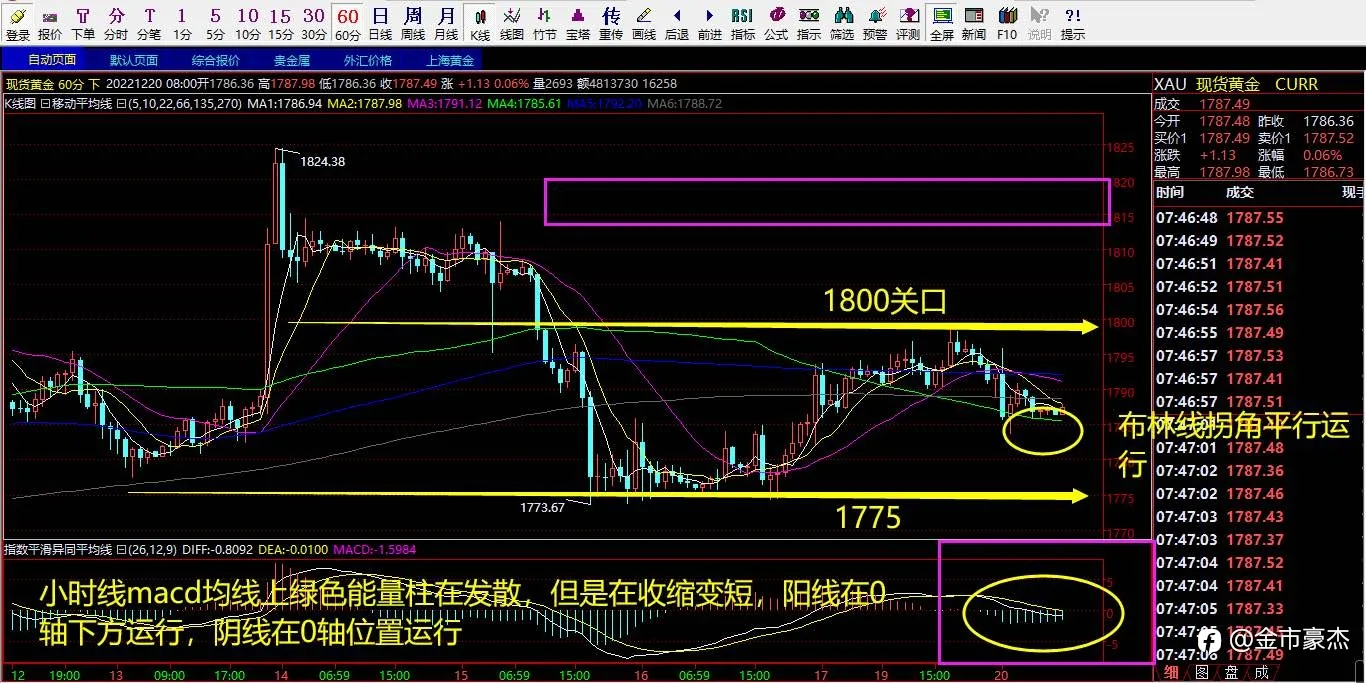This screenshot has width=1366, height=683.
Task: Select the 30分 timeframe
Action: (x=314, y=23)
